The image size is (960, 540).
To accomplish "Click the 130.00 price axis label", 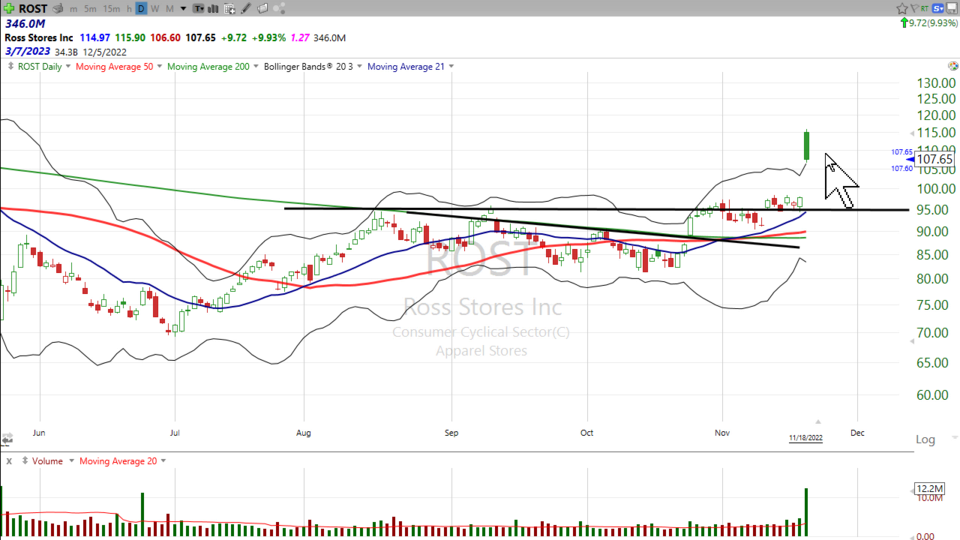I will 936,83.
